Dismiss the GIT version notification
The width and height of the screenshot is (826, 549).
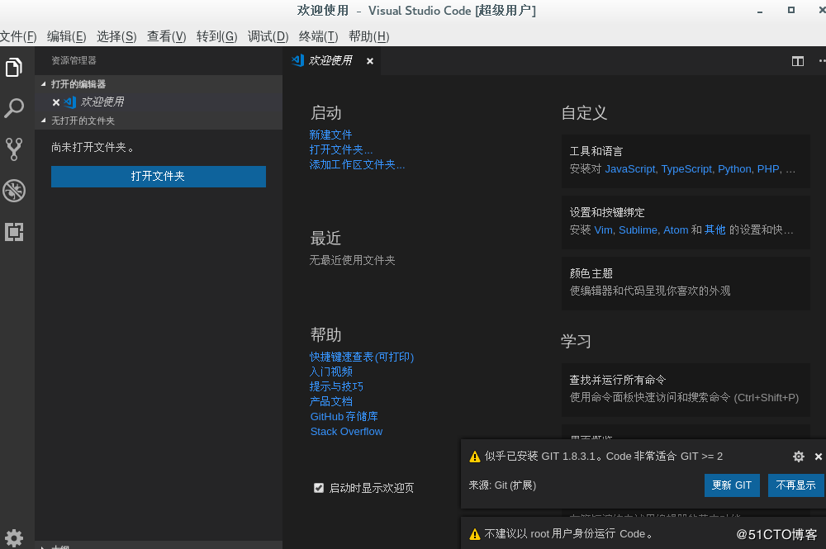pyautogui.click(x=818, y=456)
